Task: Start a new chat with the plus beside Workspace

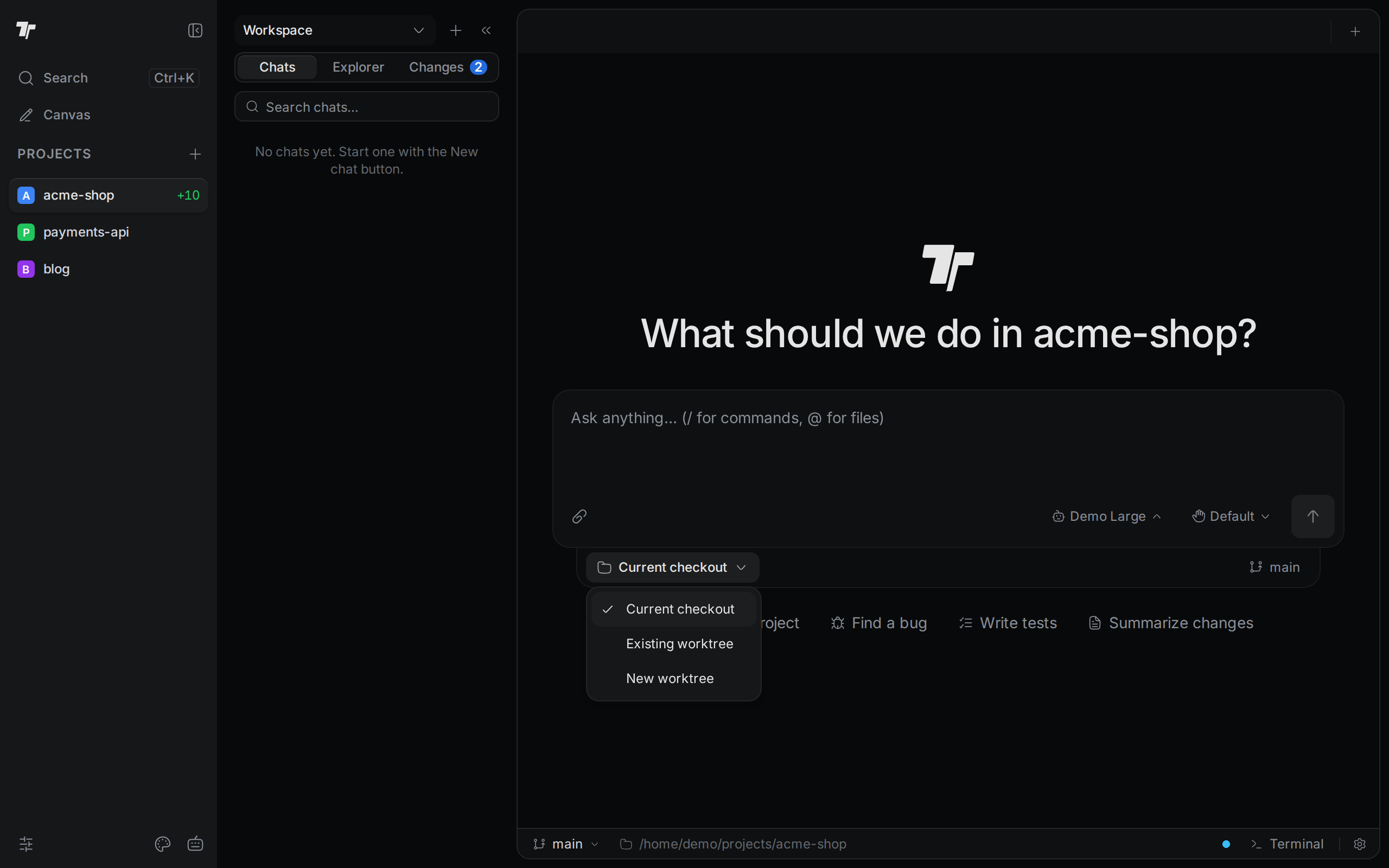Action: click(x=456, y=30)
